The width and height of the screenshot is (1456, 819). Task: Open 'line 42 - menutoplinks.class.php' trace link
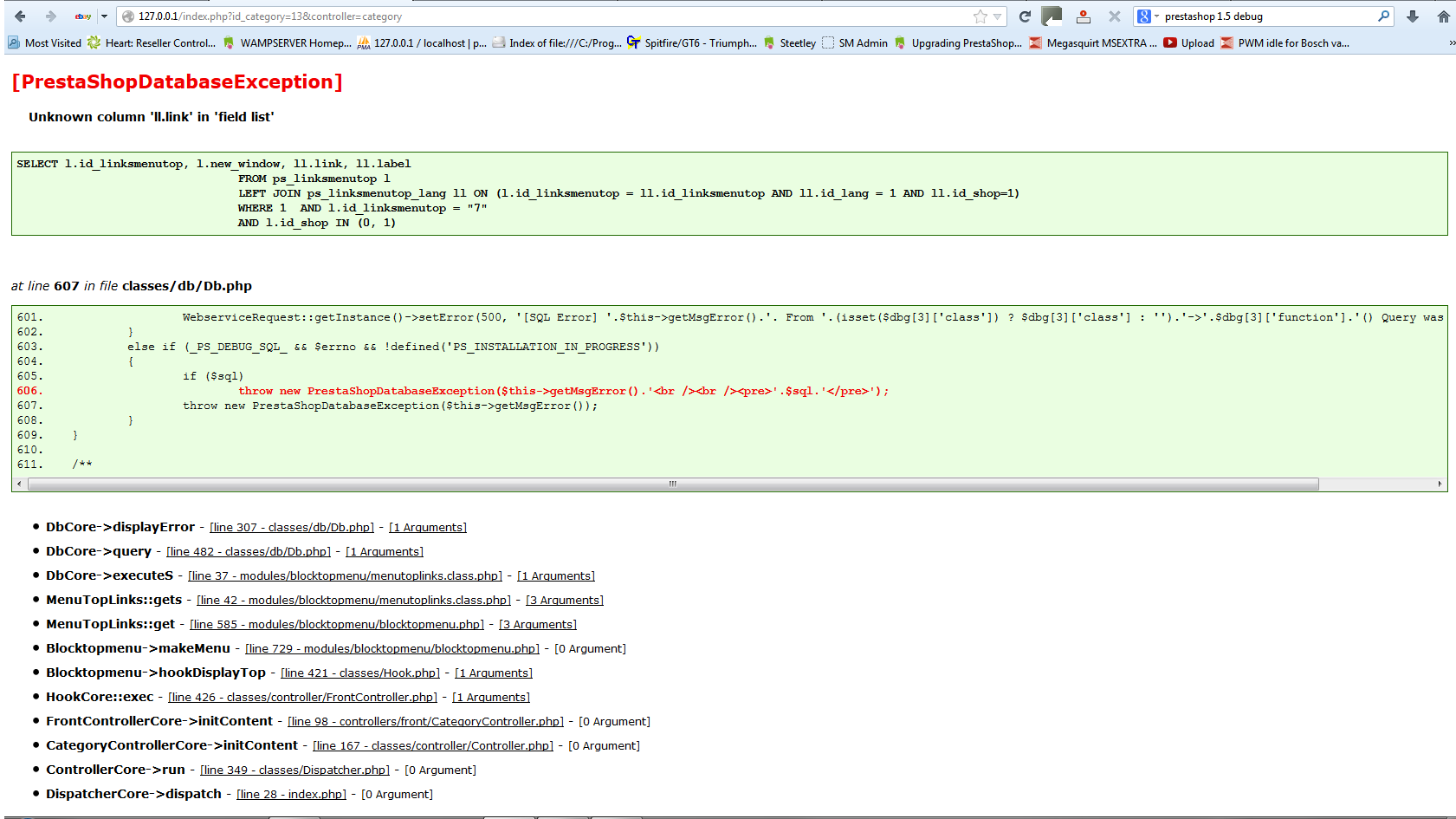353,601
